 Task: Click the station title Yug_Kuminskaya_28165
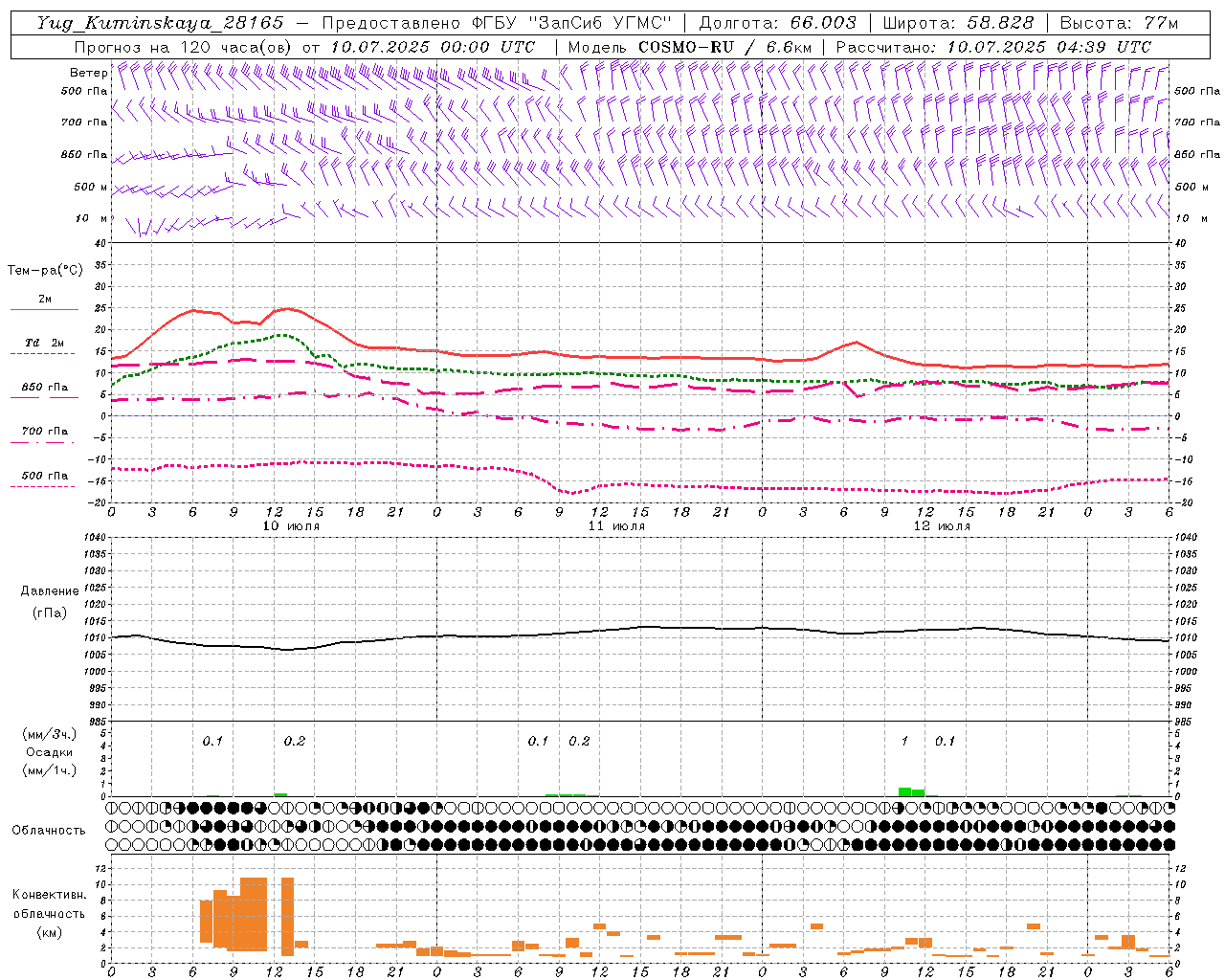[160, 22]
